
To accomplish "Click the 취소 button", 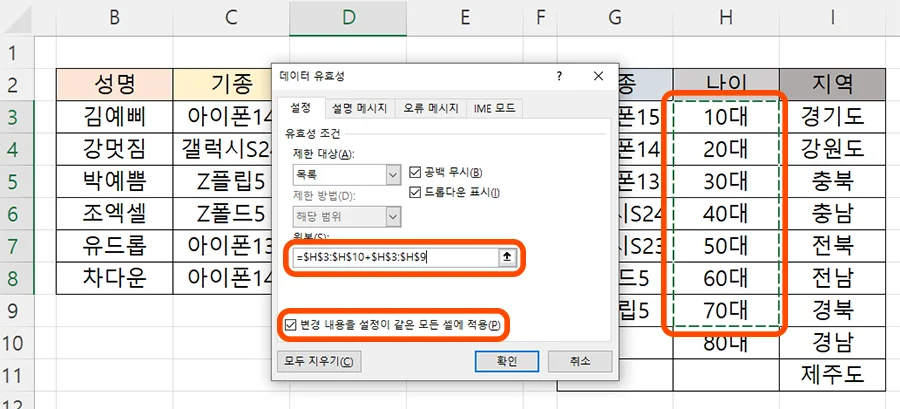I will (x=580, y=361).
